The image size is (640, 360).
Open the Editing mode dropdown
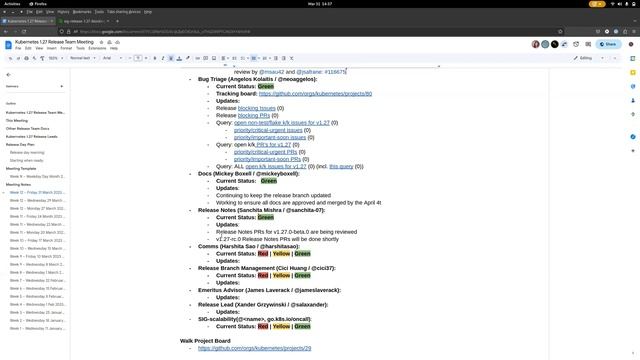(588, 58)
